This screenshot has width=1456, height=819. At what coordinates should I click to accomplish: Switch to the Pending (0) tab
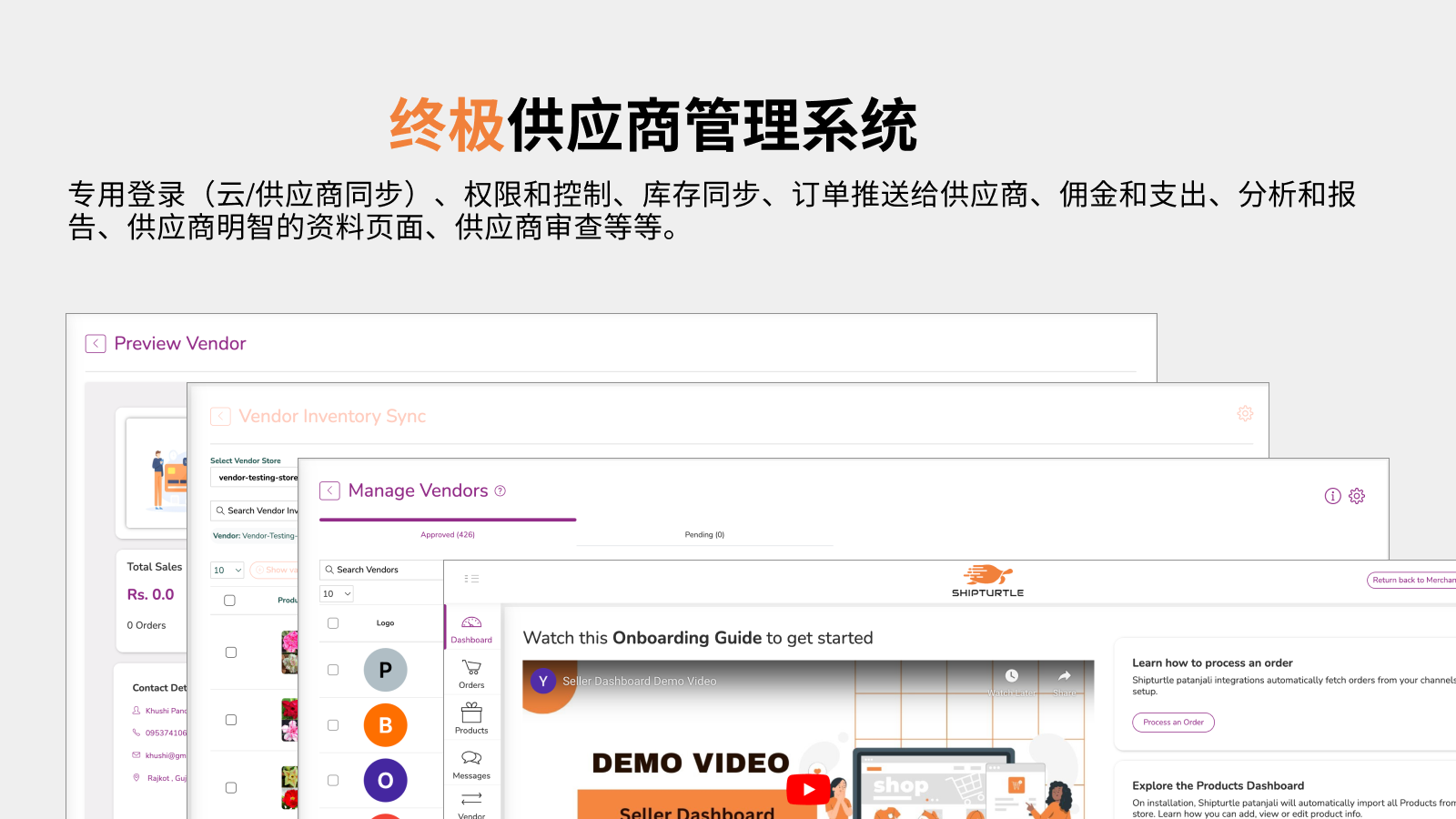coord(704,535)
